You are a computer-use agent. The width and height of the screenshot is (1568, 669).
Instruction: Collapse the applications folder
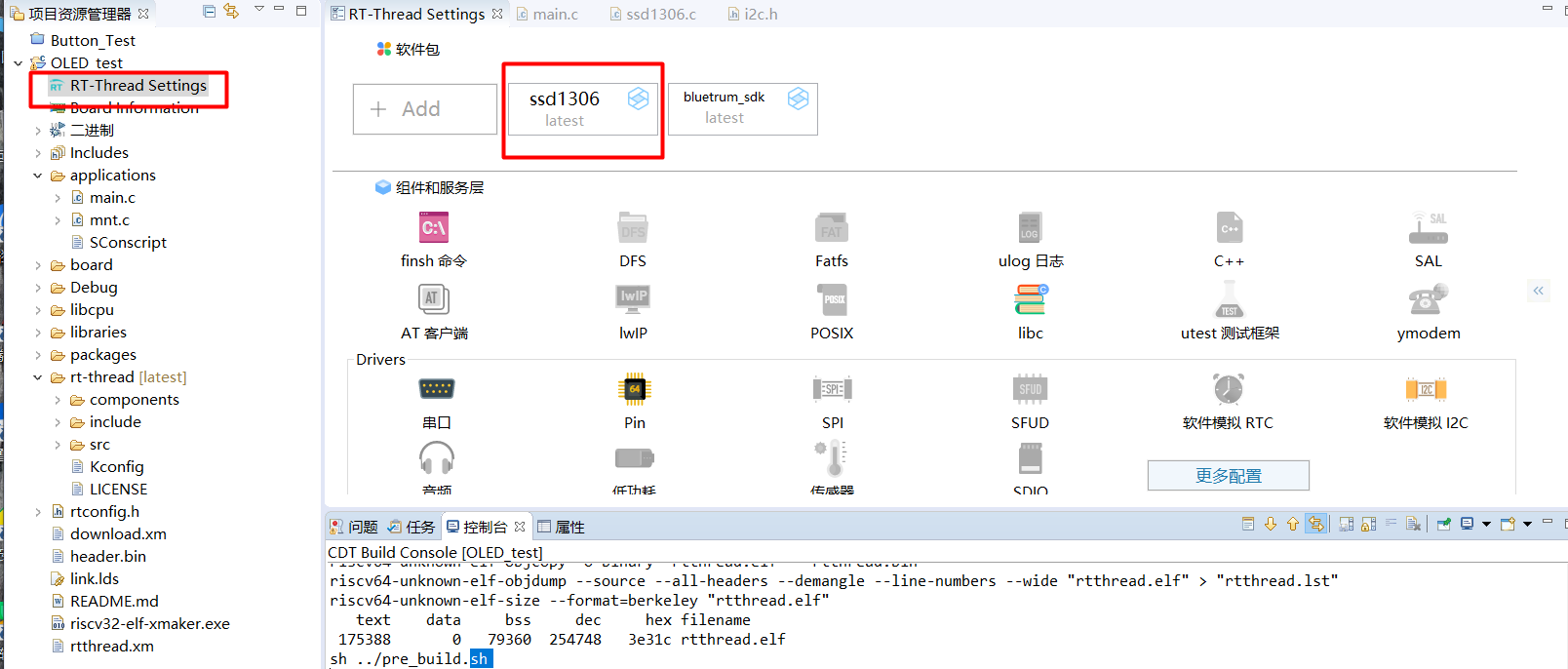click(38, 176)
